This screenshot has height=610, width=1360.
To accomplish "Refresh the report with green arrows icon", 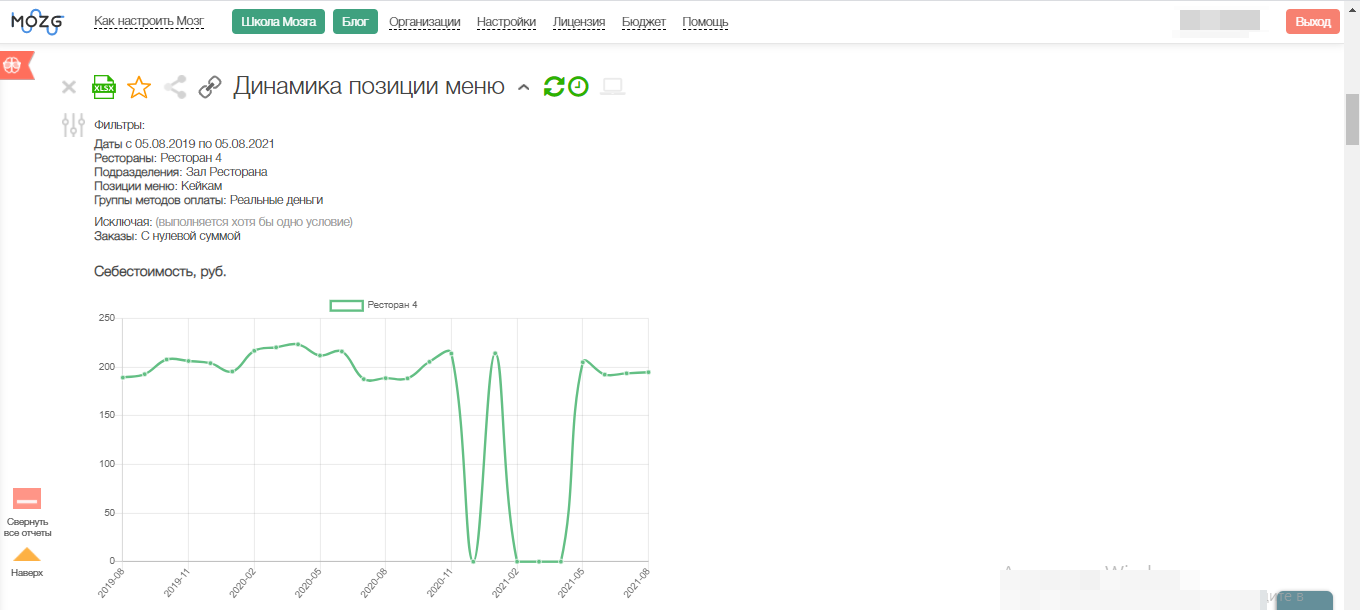I will 554,87.
